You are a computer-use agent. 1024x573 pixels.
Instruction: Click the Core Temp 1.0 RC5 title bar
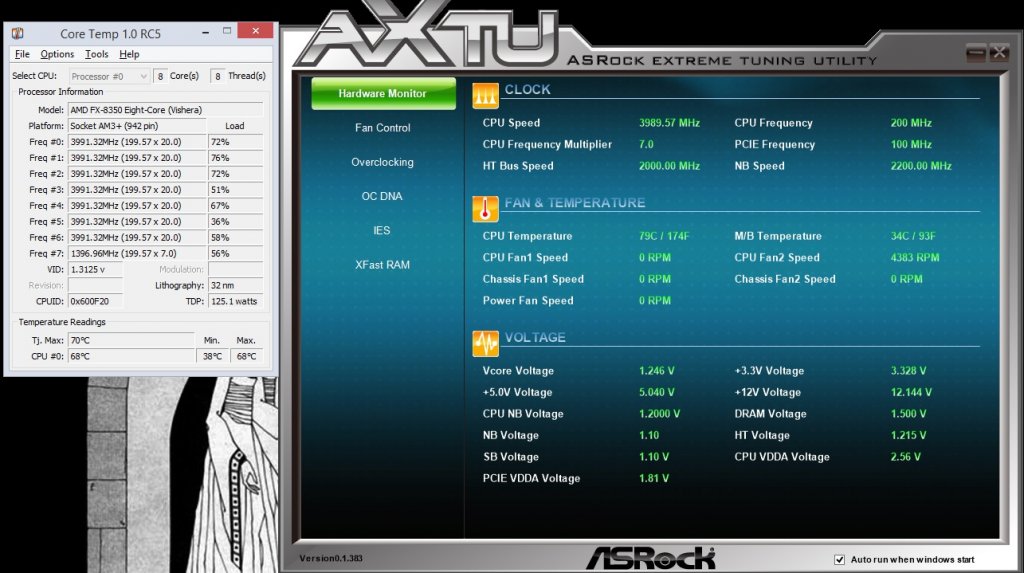click(110, 33)
